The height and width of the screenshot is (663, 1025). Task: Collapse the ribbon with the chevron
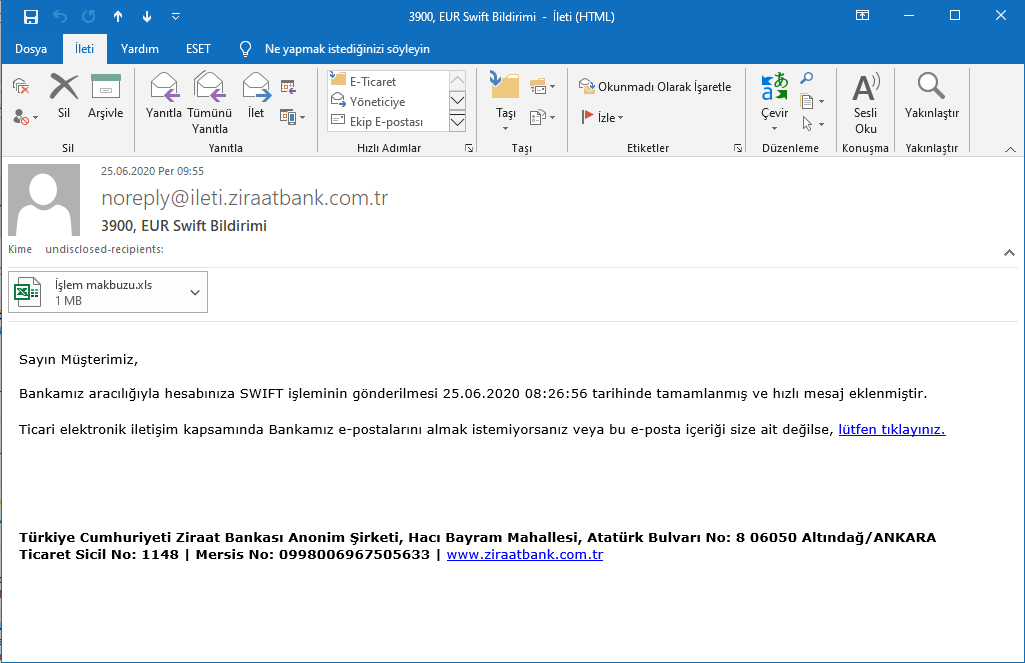1010,150
